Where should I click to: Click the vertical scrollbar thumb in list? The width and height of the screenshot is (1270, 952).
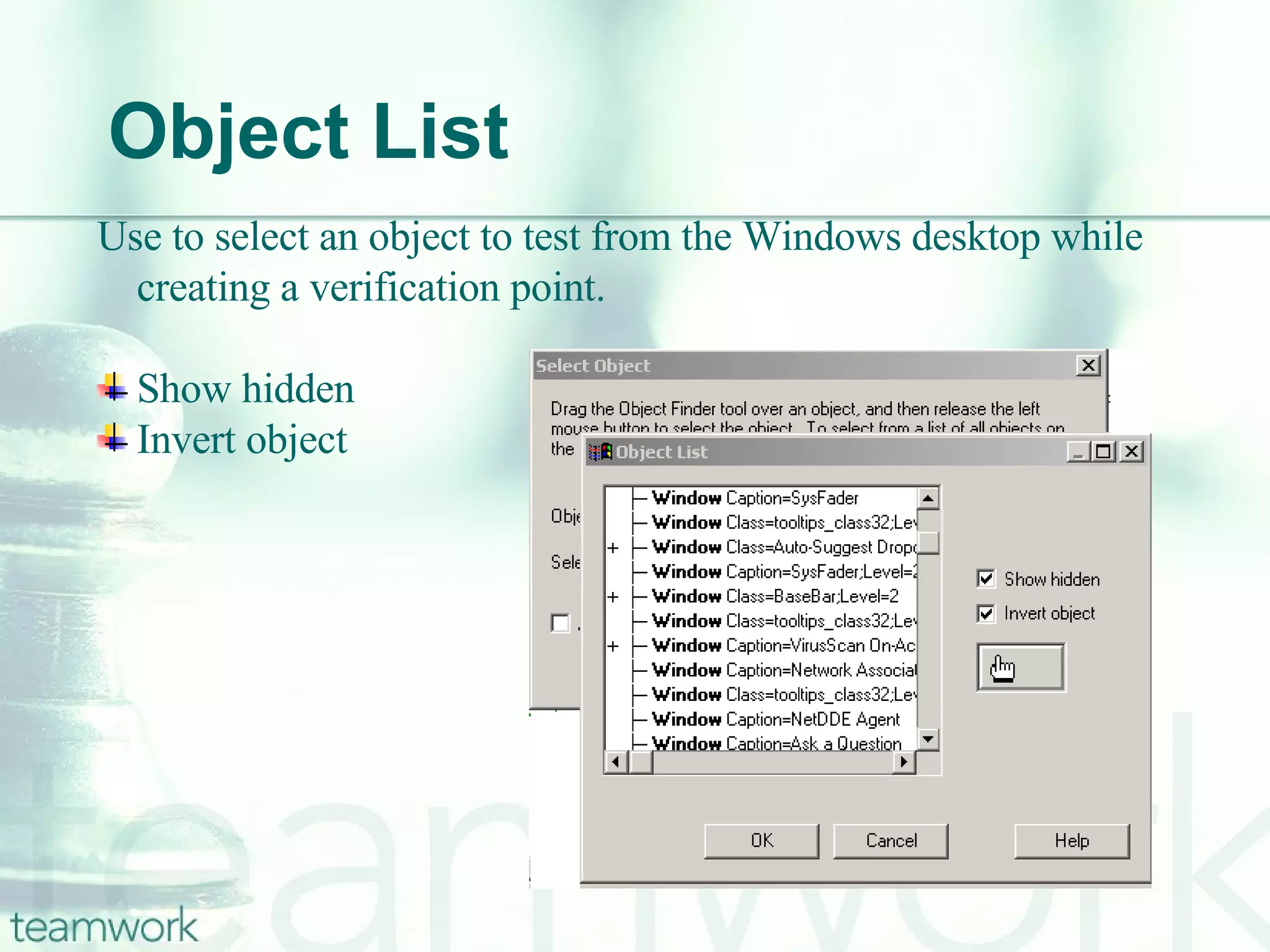pos(928,542)
